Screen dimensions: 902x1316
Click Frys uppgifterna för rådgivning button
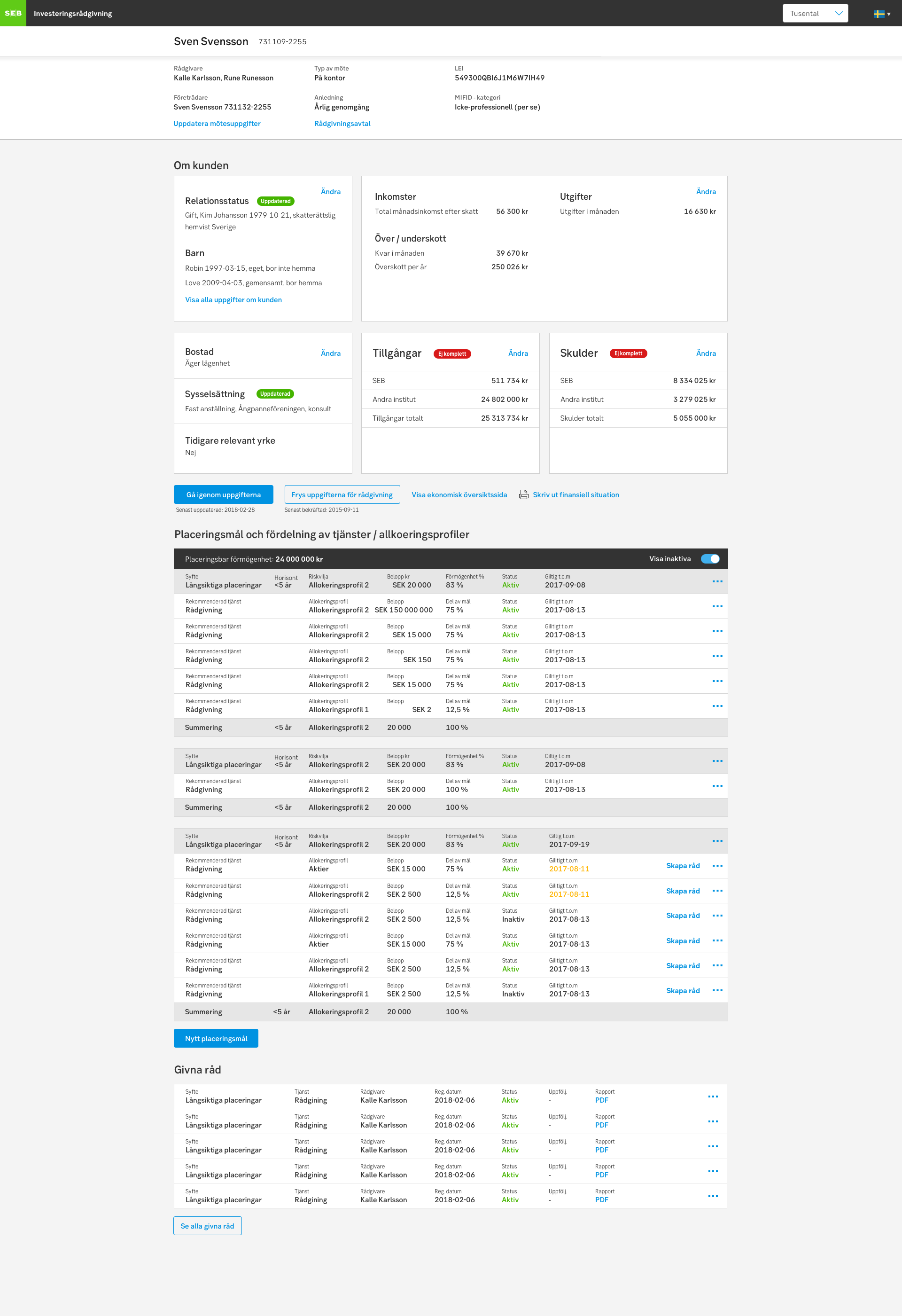point(342,494)
